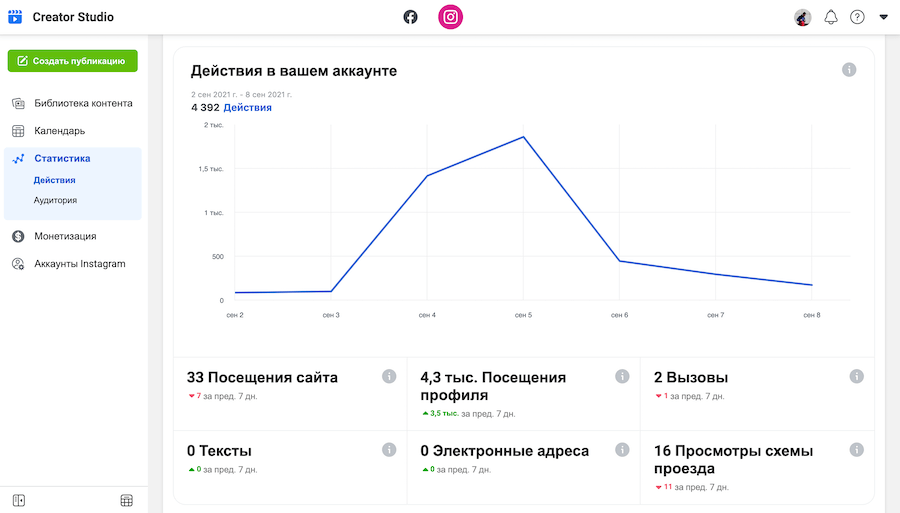
Task: Click the Действия в вашем аккаунте title
Action: point(294,71)
